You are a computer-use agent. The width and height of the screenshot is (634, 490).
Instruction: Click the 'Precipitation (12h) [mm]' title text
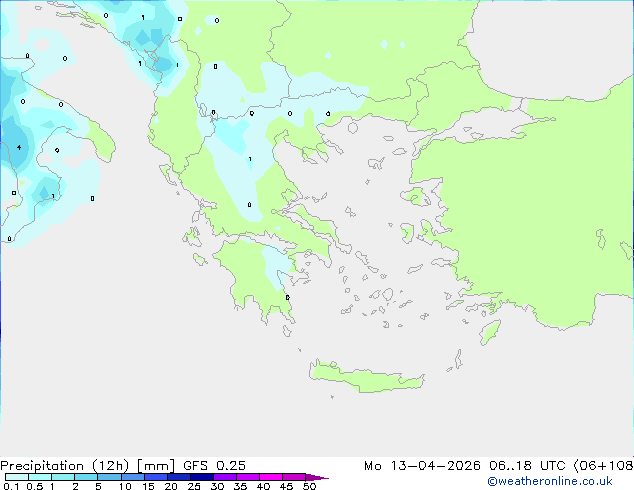pos(88,466)
